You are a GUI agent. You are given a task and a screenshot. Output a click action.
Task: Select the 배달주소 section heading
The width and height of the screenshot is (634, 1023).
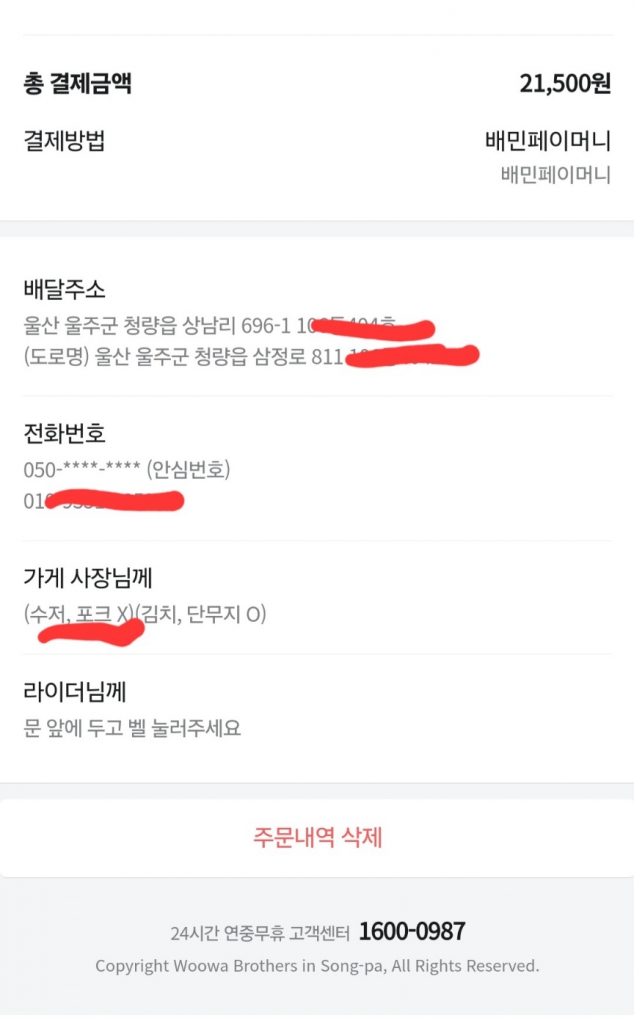click(x=64, y=289)
